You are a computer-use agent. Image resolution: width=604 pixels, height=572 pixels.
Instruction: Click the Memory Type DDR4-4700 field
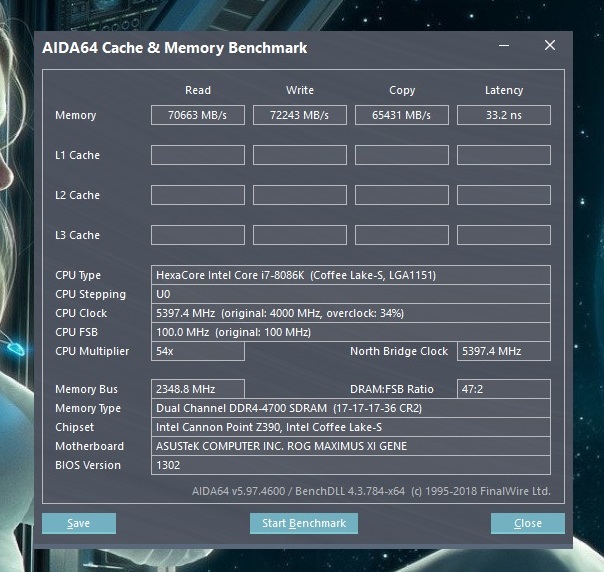pyautogui.click(x=351, y=408)
